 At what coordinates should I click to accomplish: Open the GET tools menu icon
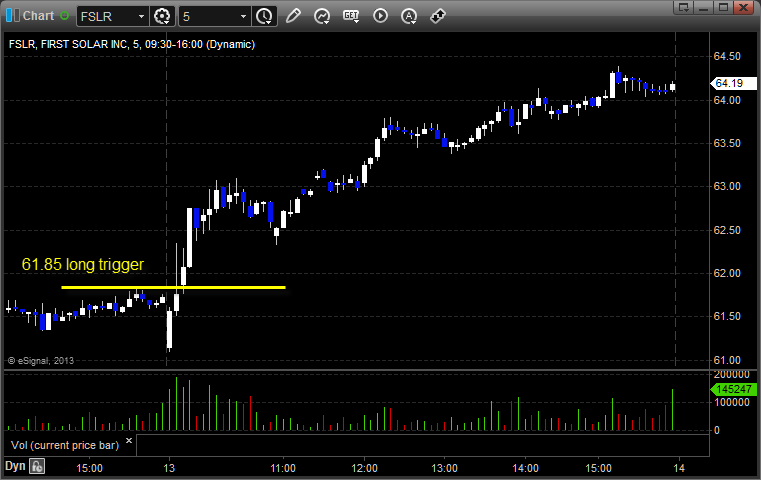click(351, 16)
